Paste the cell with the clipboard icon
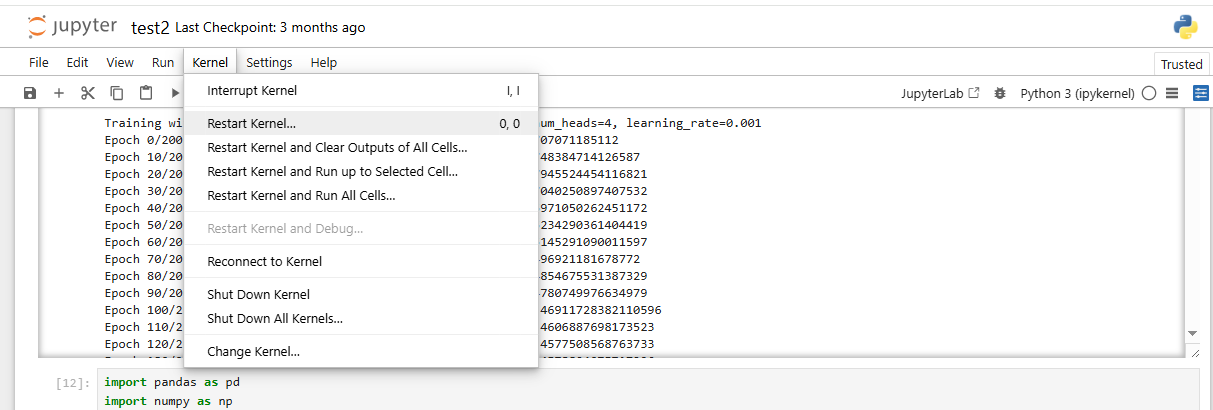1213x410 pixels. click(x=146, y=93)
